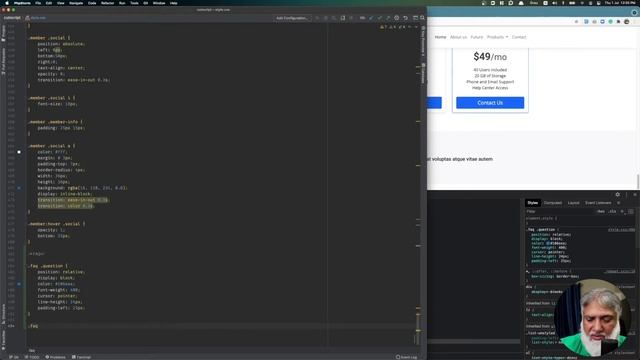The height and width of the screenshot is (360, 640).
Task: Open the Contact nav link
Action: (x=519, y=37)
